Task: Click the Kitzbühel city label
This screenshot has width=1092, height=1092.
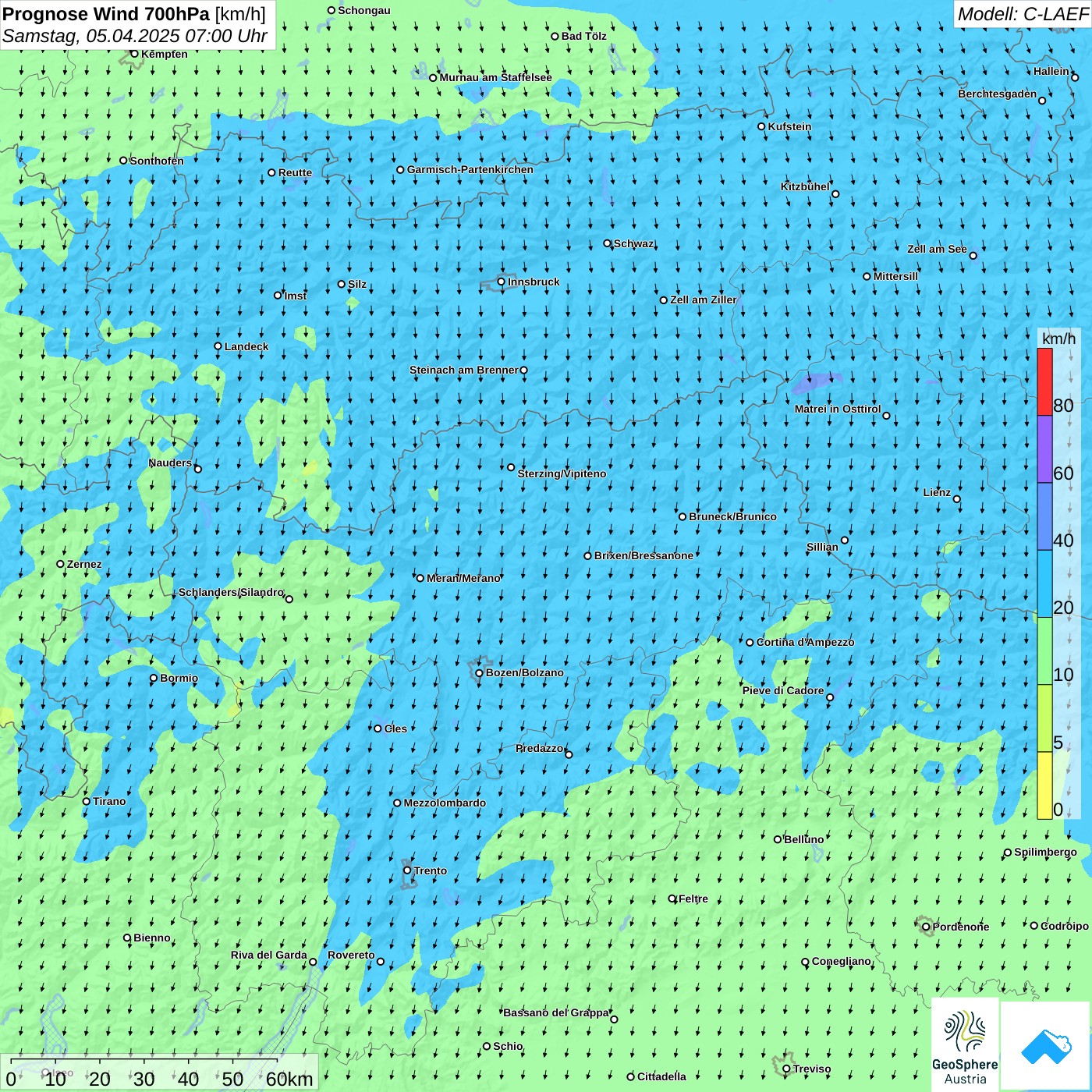Action: point(805,186)
